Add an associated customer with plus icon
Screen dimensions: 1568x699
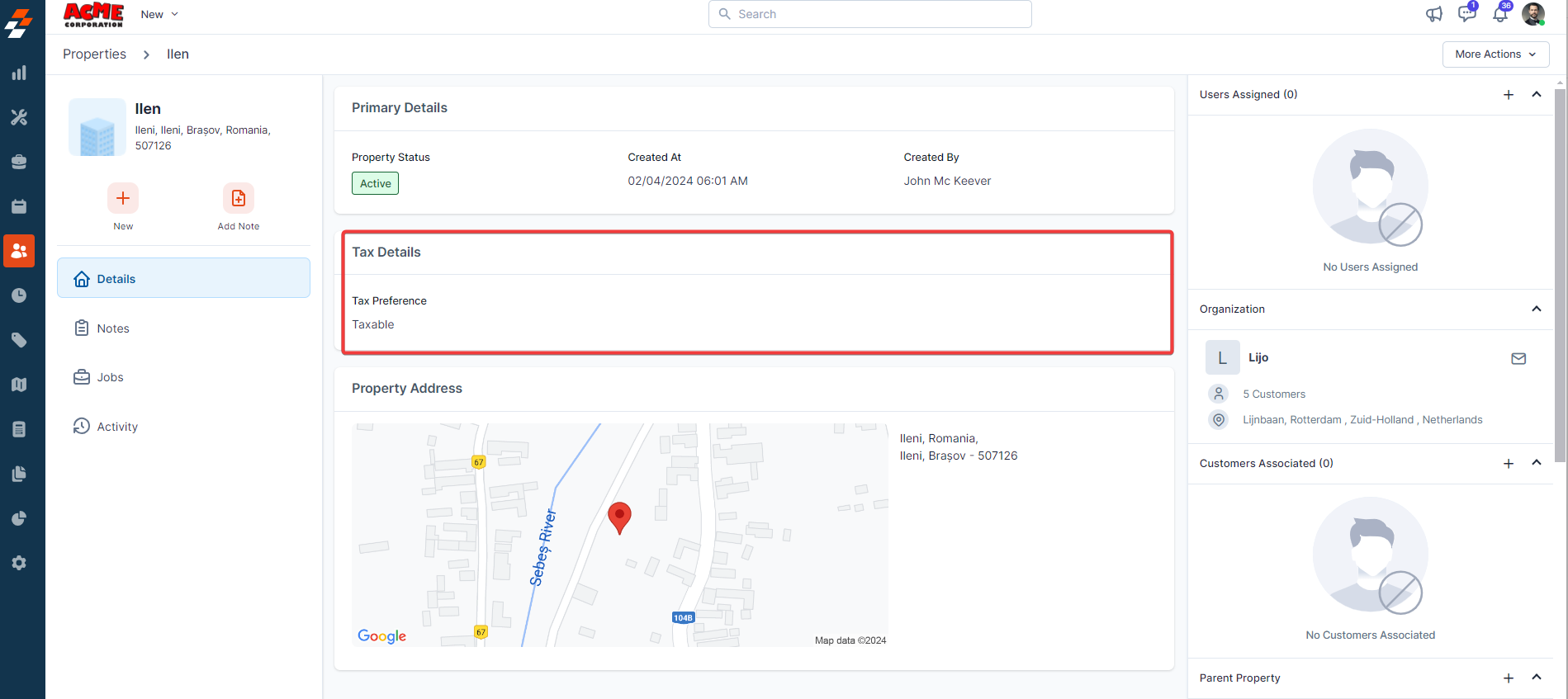coord(1508,464)
